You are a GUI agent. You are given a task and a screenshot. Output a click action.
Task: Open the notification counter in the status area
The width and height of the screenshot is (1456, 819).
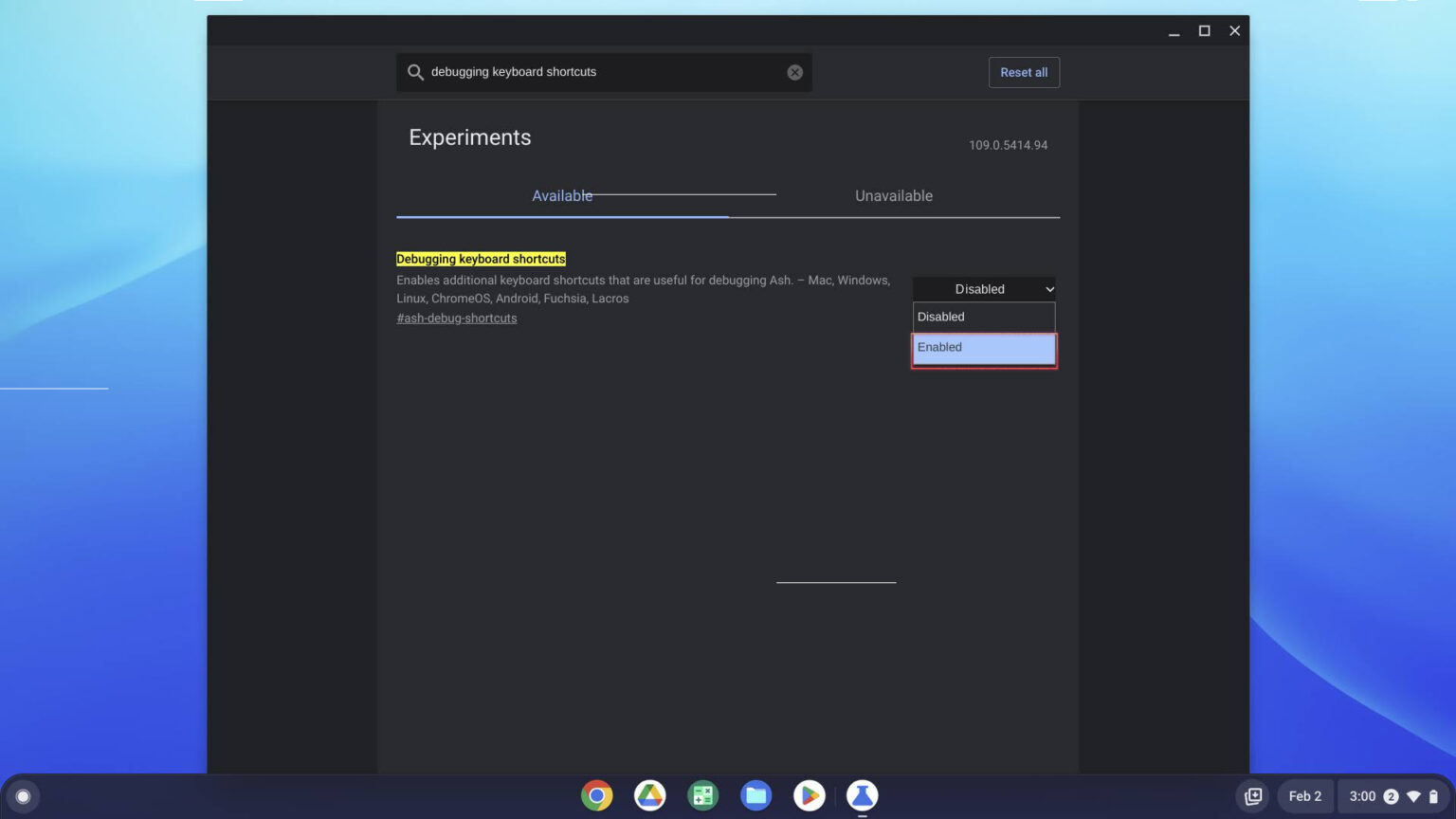[x=1391, y=796]
